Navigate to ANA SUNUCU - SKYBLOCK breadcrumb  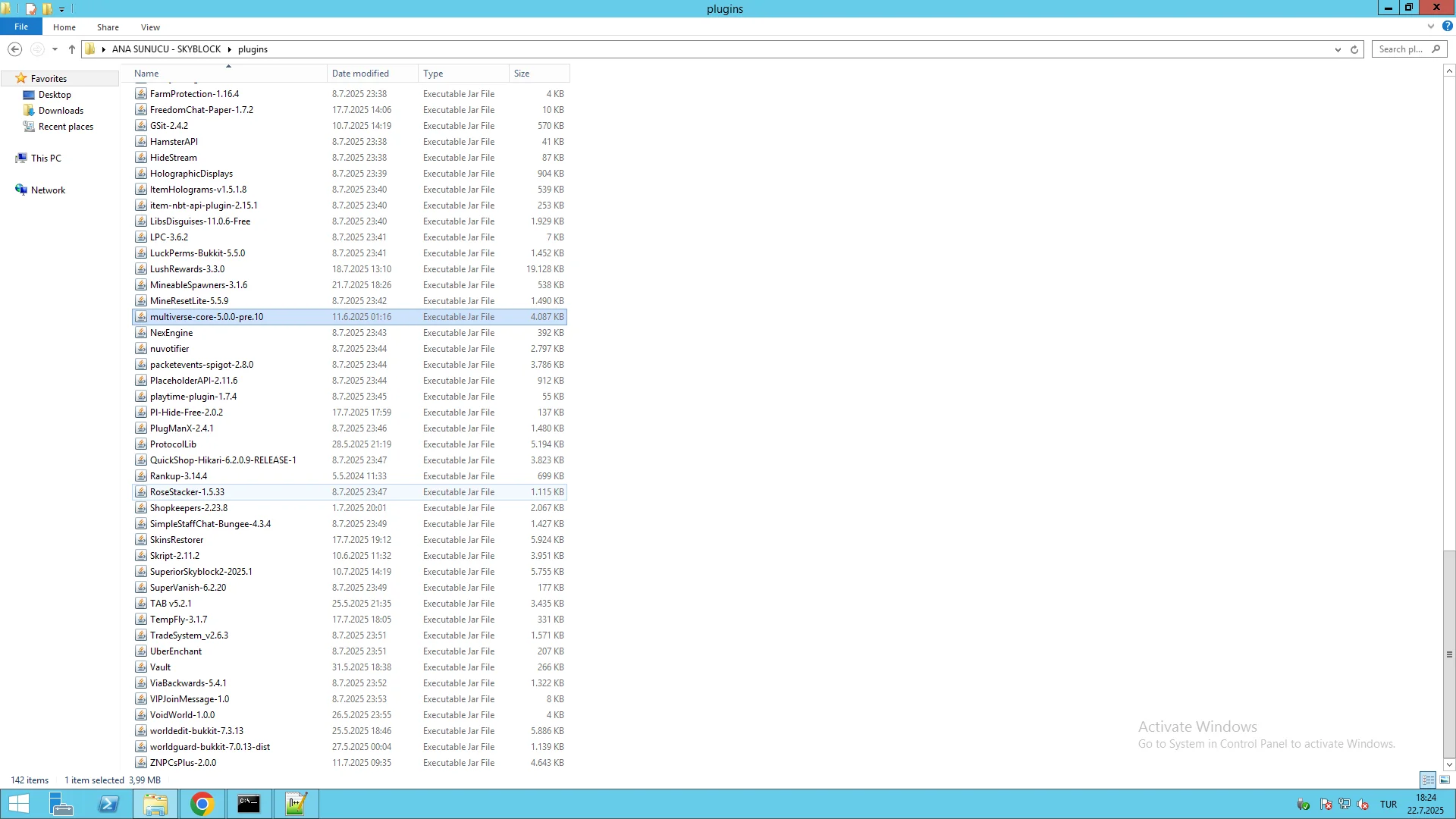click(166, 49)
